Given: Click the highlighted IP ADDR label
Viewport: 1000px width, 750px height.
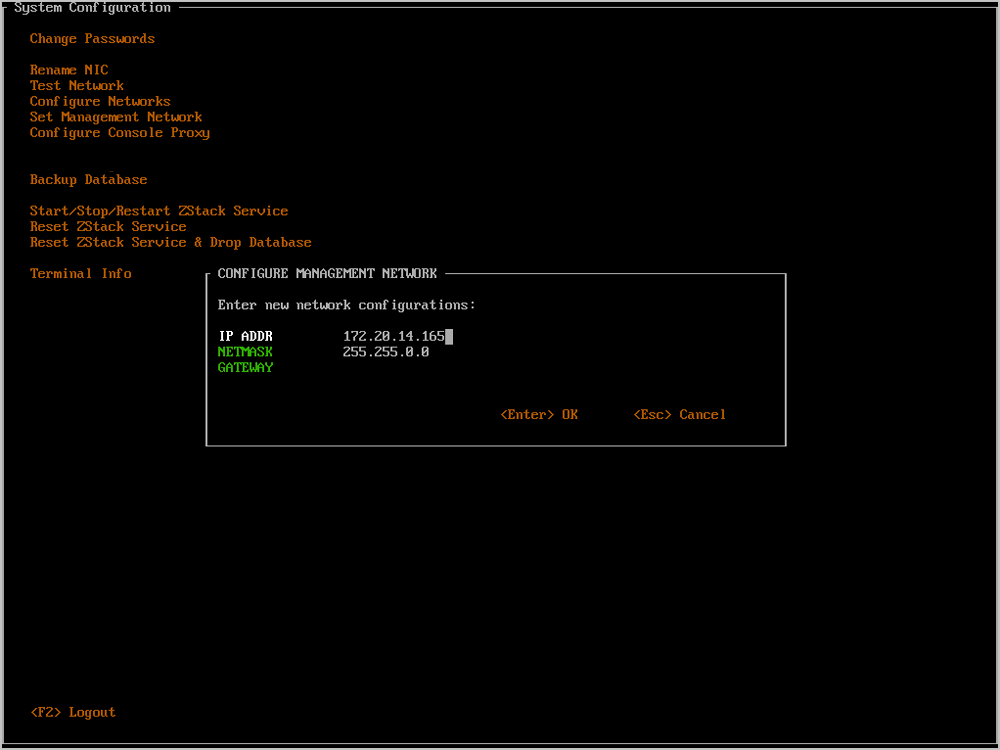Looking at the screenshot, I should click(245, 337).
